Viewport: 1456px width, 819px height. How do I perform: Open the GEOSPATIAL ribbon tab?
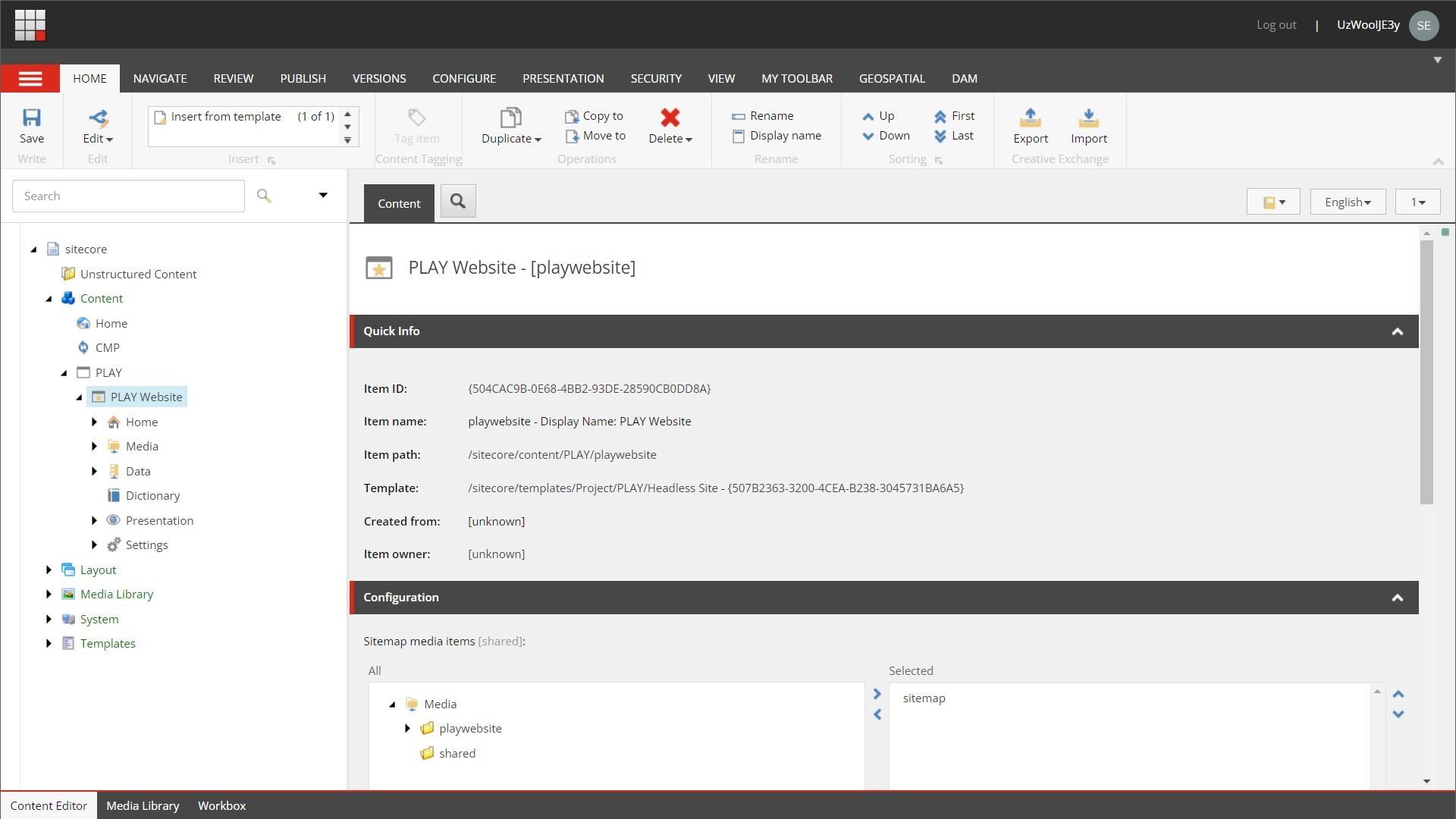tap(892, 78)
